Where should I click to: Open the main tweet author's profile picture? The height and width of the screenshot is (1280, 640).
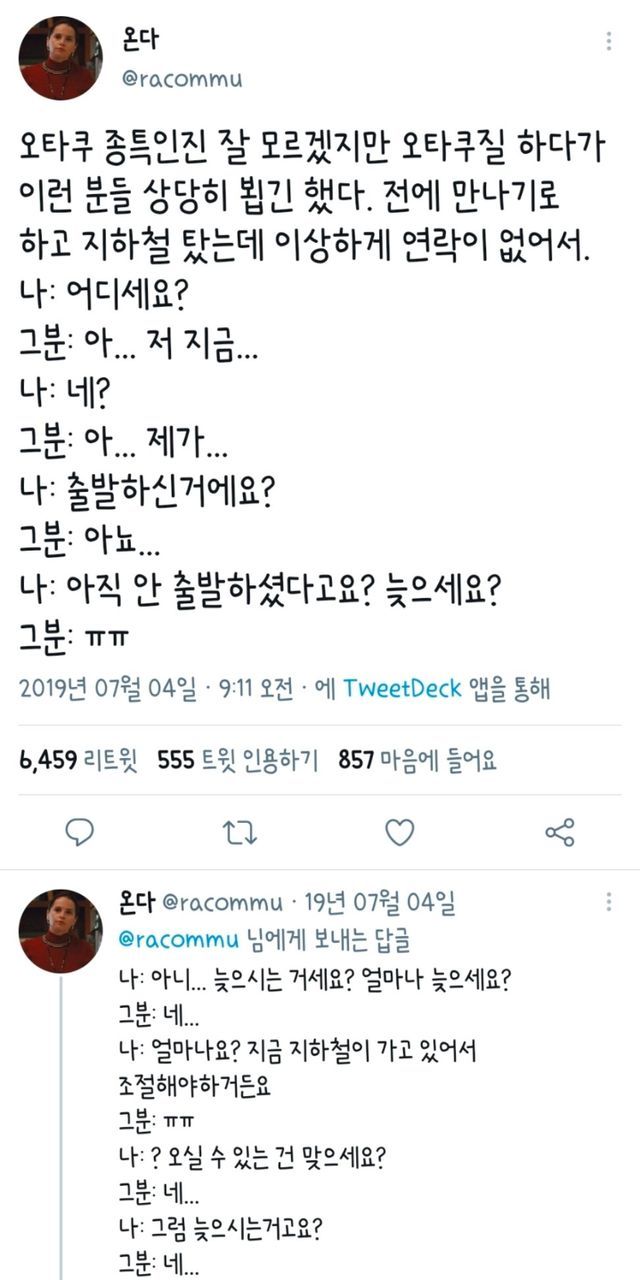tap(60, 58)
